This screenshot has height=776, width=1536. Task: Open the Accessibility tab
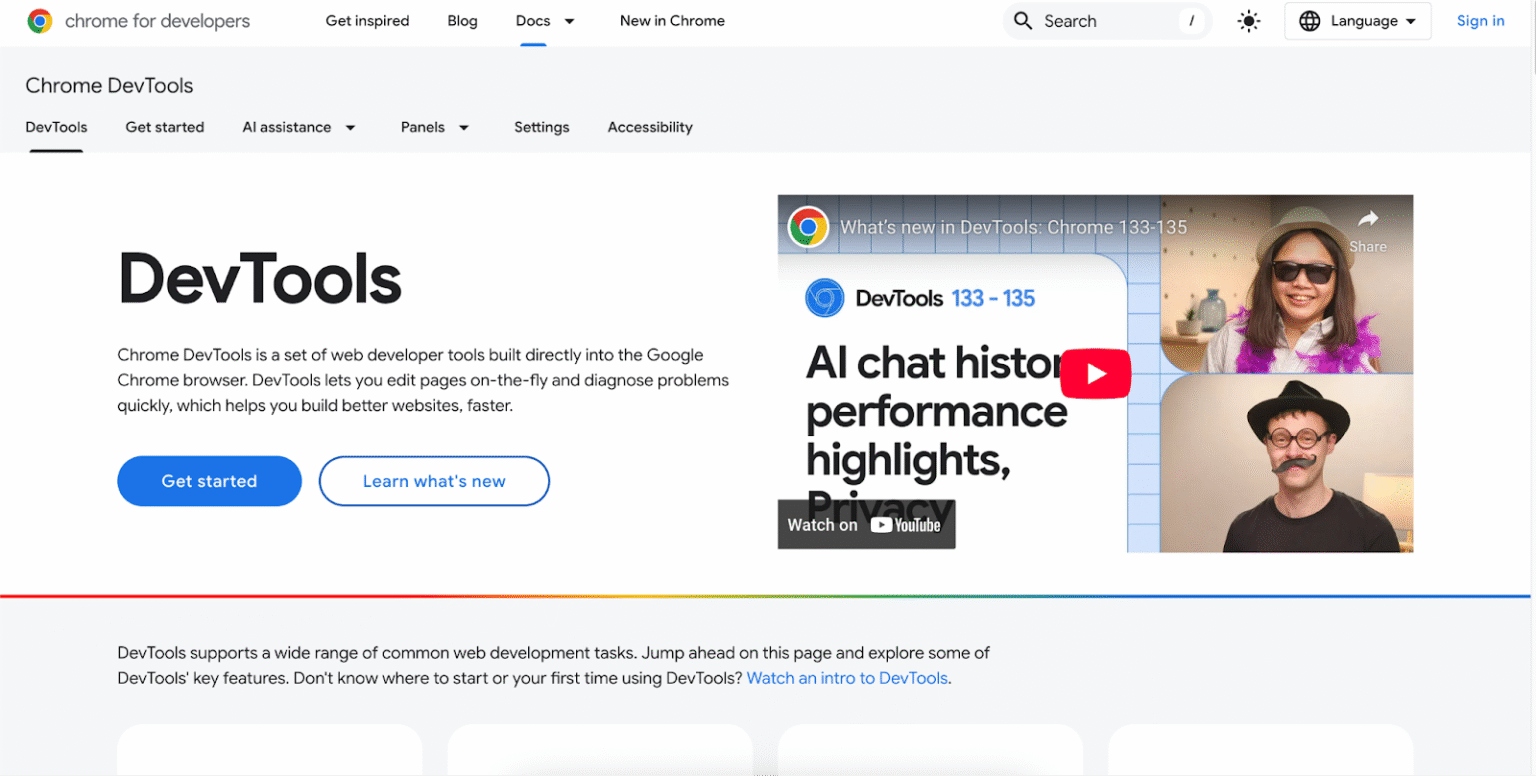click(650, 127)
